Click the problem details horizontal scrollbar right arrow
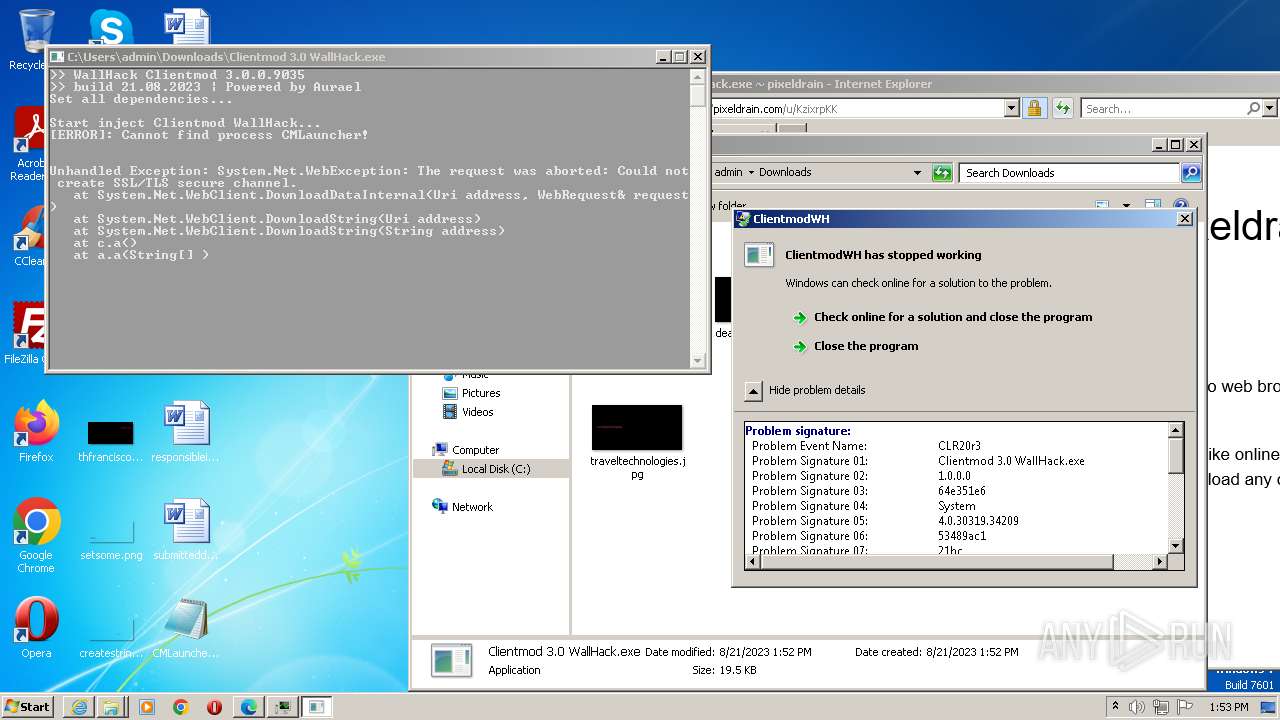1280x720 pixels. (1160, 561)
